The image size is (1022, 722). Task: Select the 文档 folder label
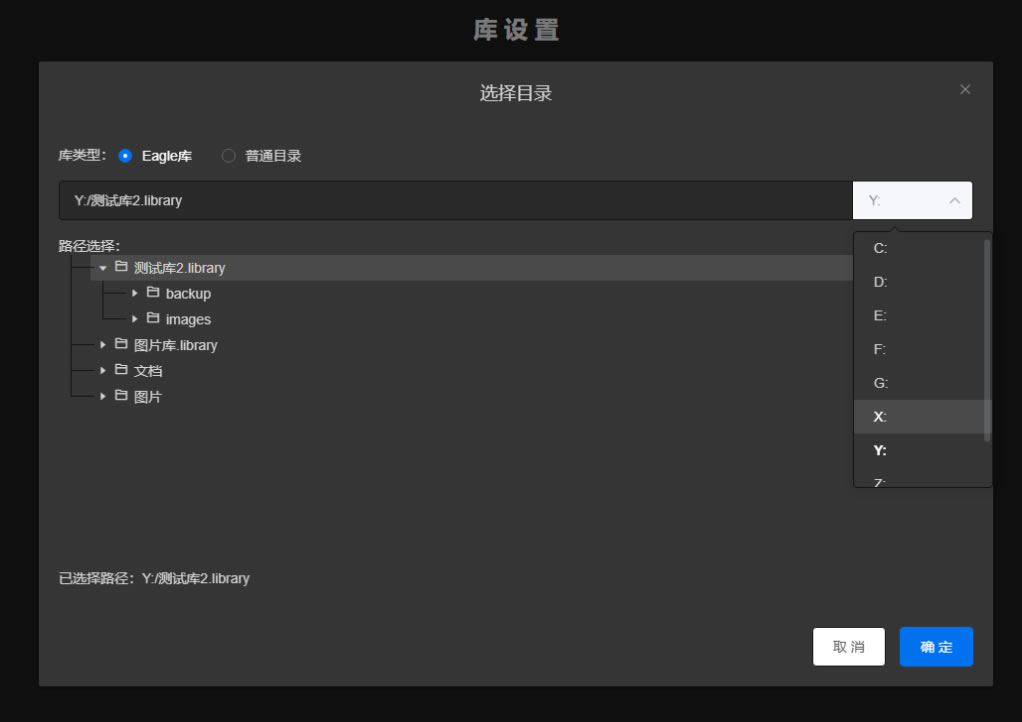(x=148, y=371)
